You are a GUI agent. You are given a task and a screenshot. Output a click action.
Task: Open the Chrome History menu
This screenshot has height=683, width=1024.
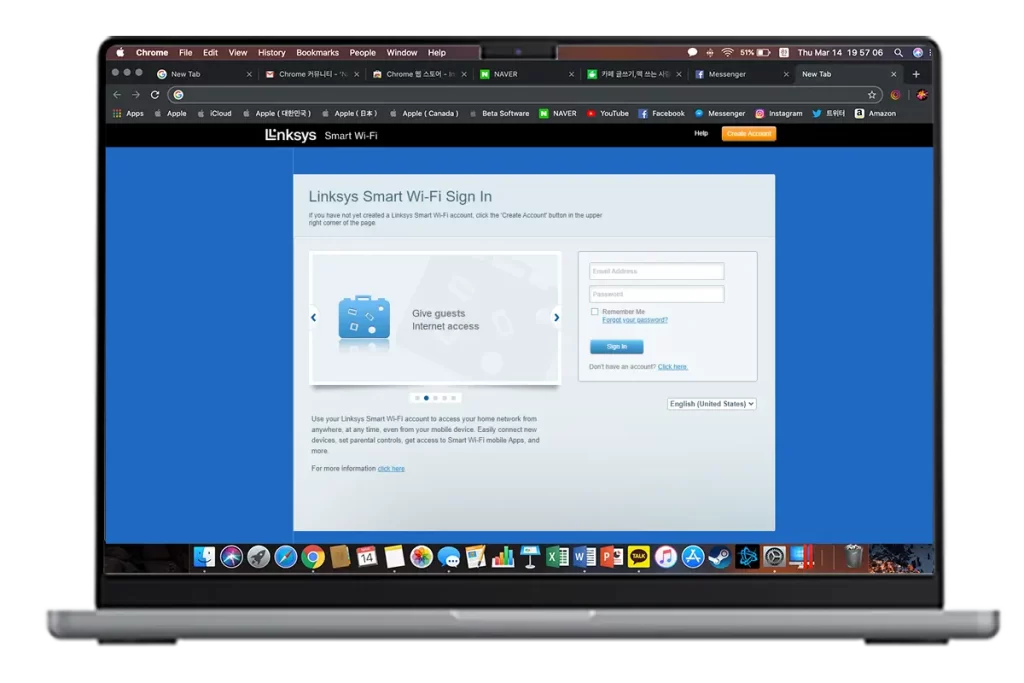tap(271, 52)
